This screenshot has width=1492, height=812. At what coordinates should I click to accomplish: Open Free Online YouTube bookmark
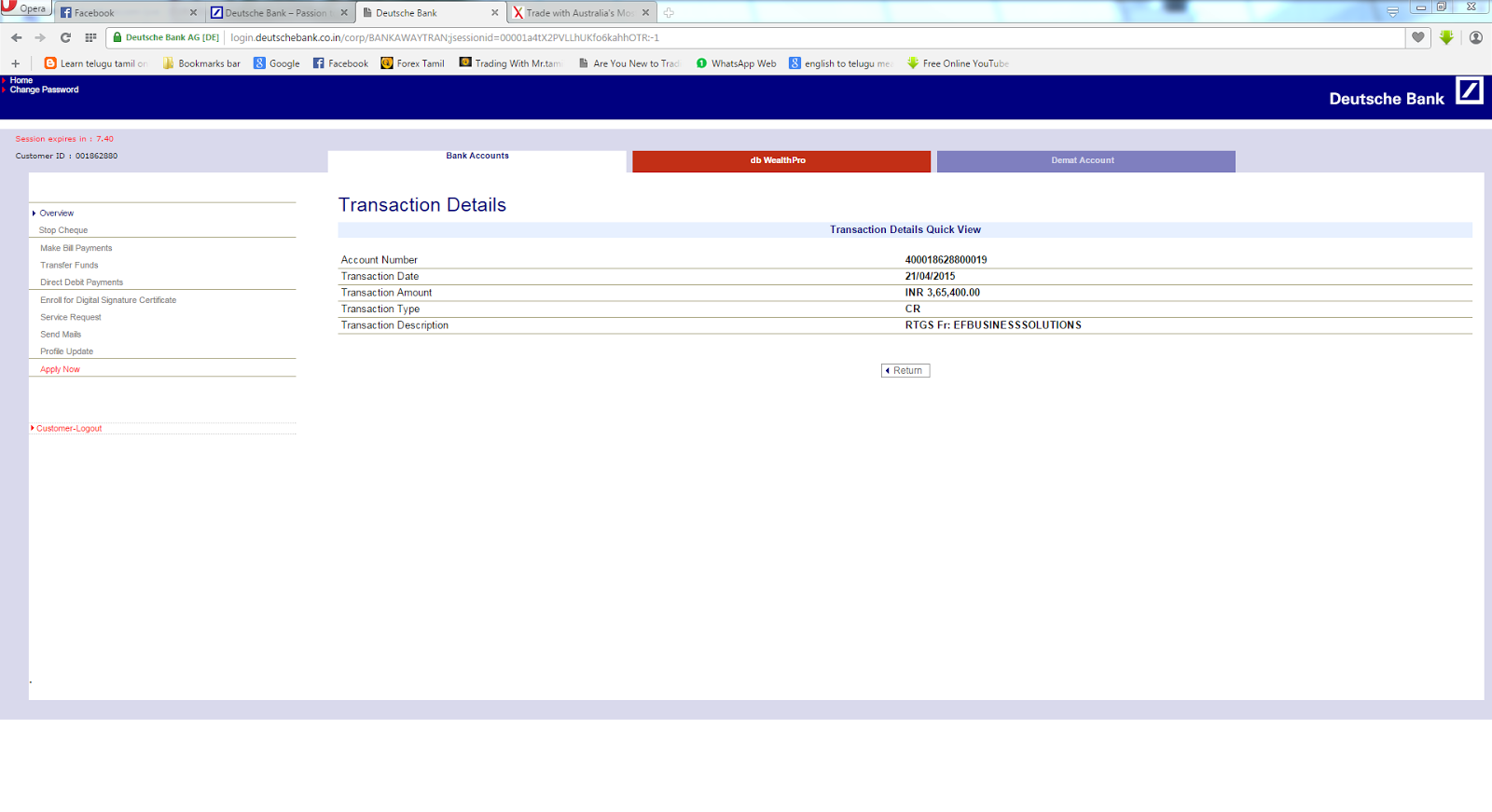click(959, 63)
